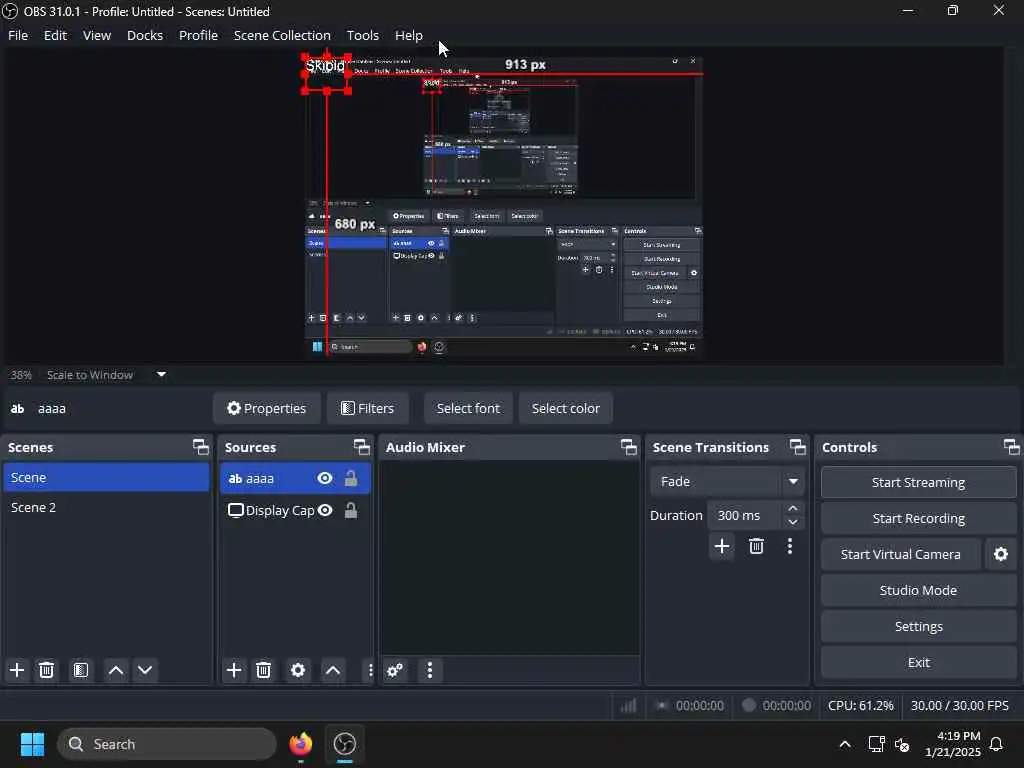Click Select color button
Screen dimensions: 1024x768
point(566,408)
